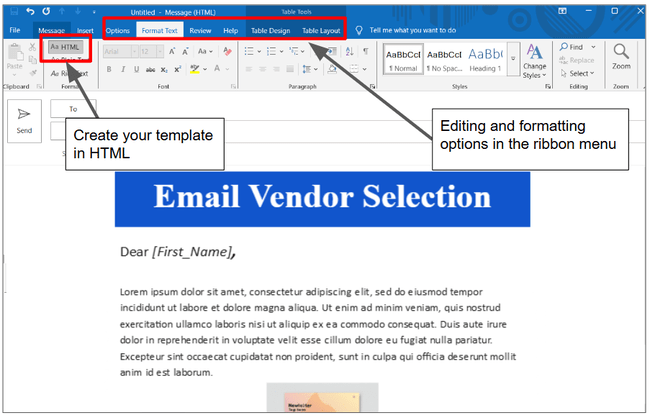Toggle Subscript formatting

(x=164, y=70)
